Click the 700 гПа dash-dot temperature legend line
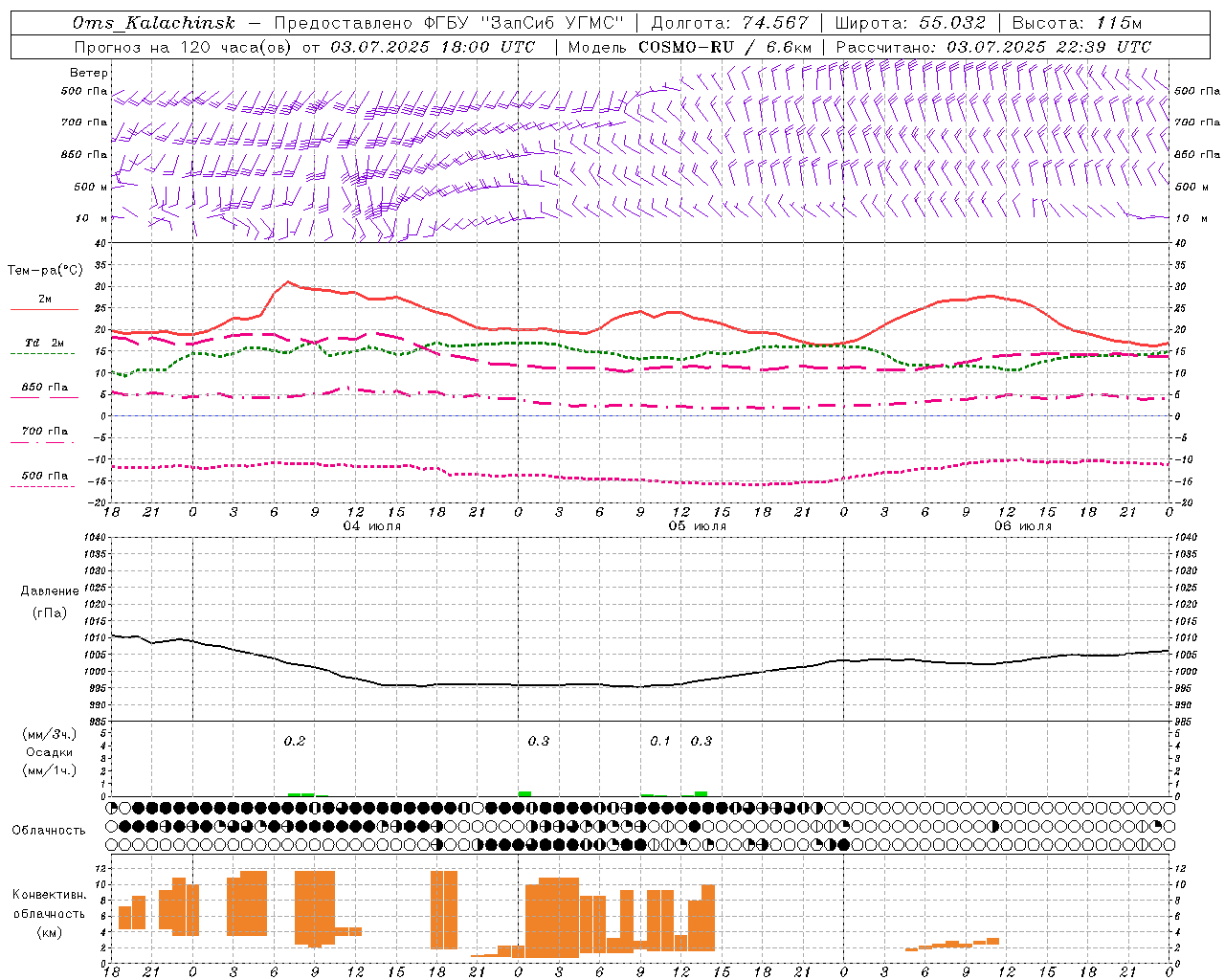The image size is (1225, 980). (x=44, y=442)
